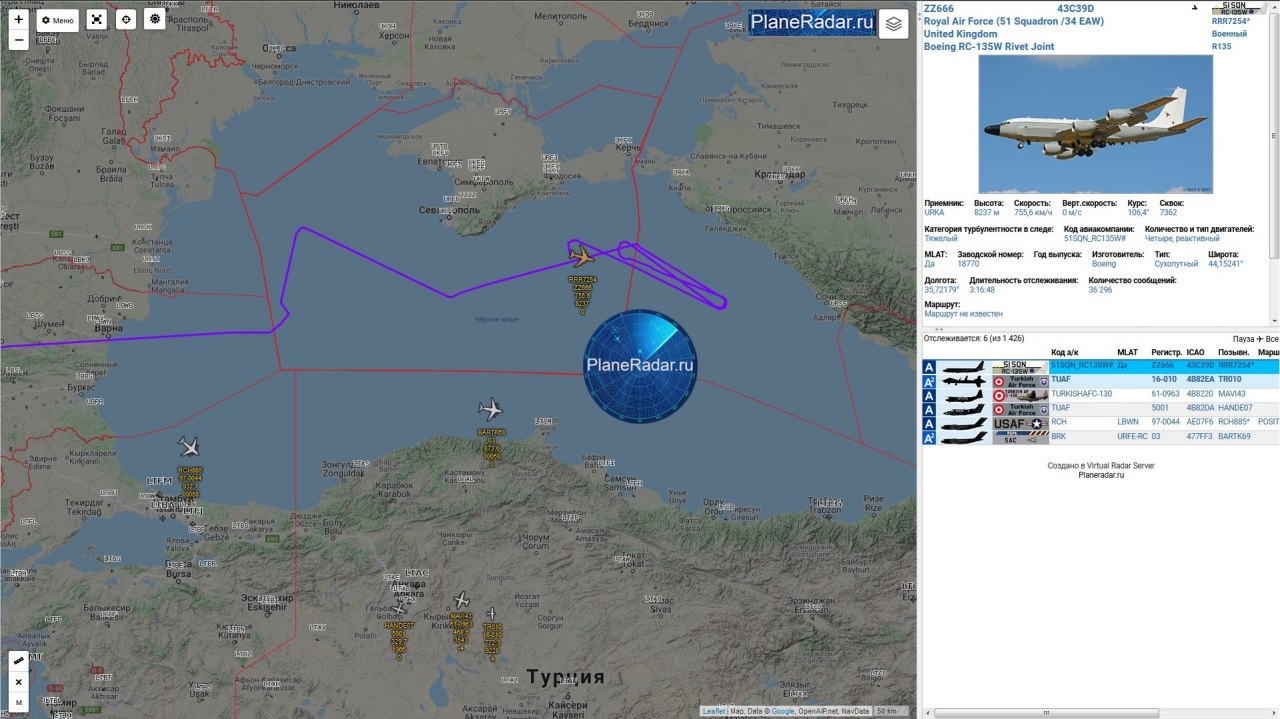Click the 43C39D ICAO code in details header
Image resolution: width=1280 pixels, height=719 pixels.
pyautogui.click(x=1075, y=9)
